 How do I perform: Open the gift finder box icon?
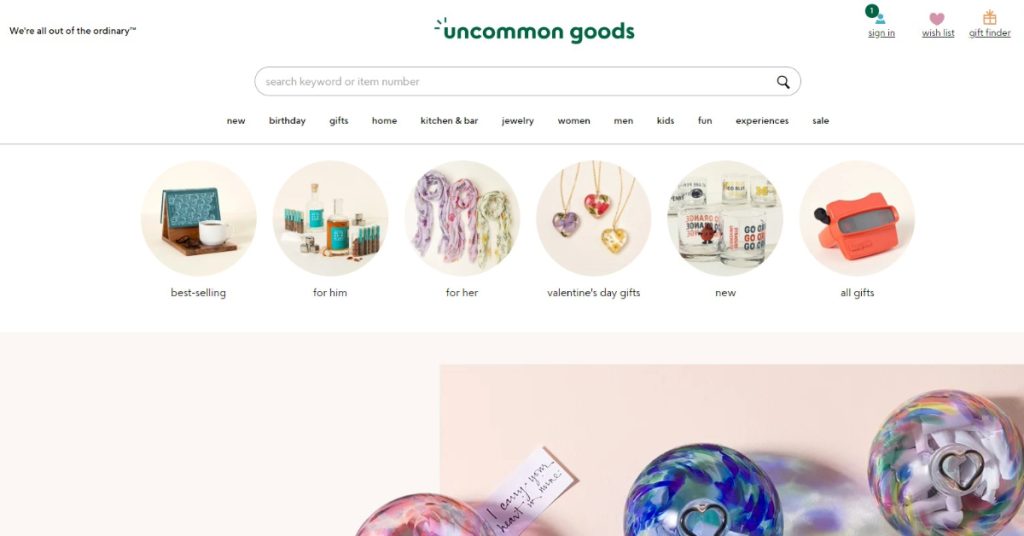pyautogui.click(x=989, y=18)
